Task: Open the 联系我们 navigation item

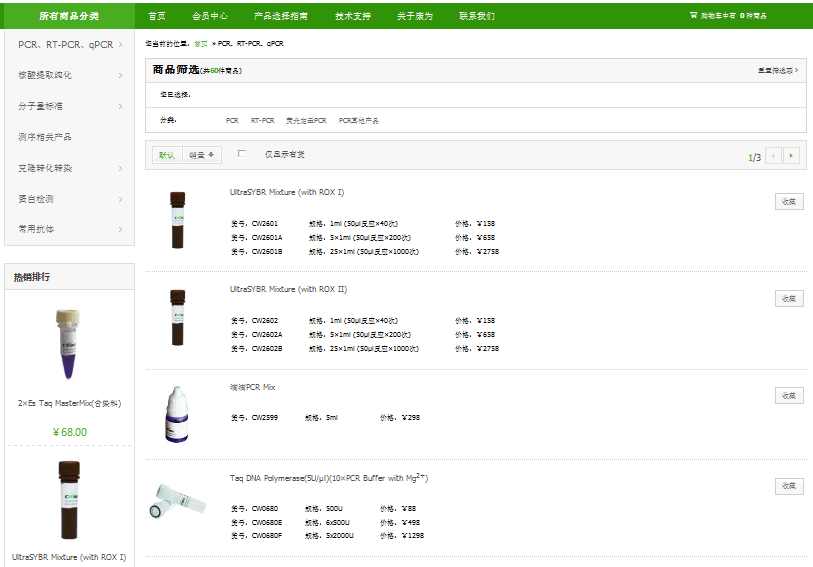Action: click(478, 16)
